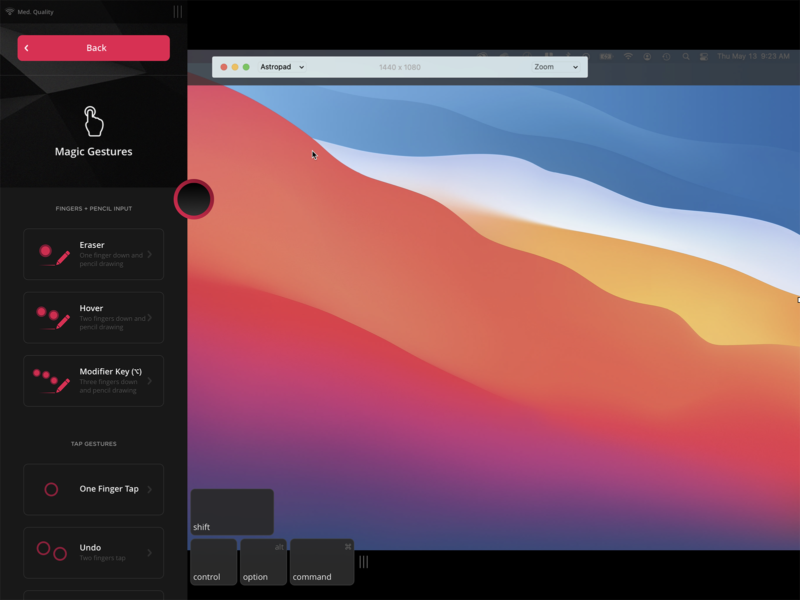Click the Spotlight search icon in the menu bar

tap(686, 57)
